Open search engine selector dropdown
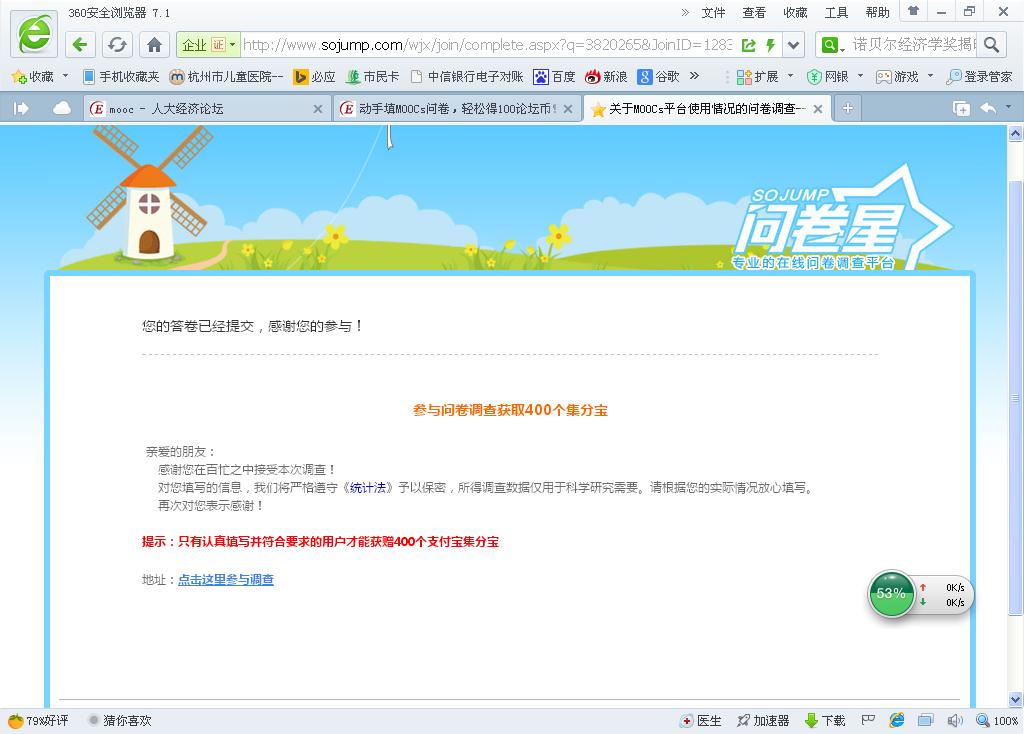Image resolution: width=1024 pixels, height=734 pixels. click(x=833, y=45)
